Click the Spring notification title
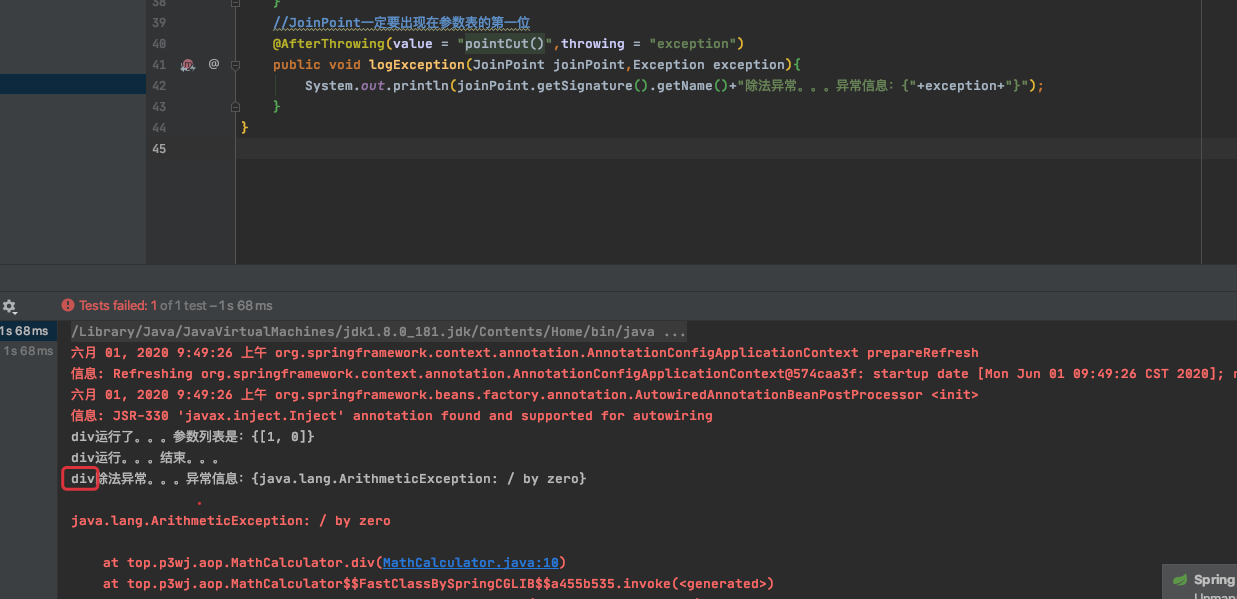1237x599 pixels. pyautogui.click(x=1213, y=580)
